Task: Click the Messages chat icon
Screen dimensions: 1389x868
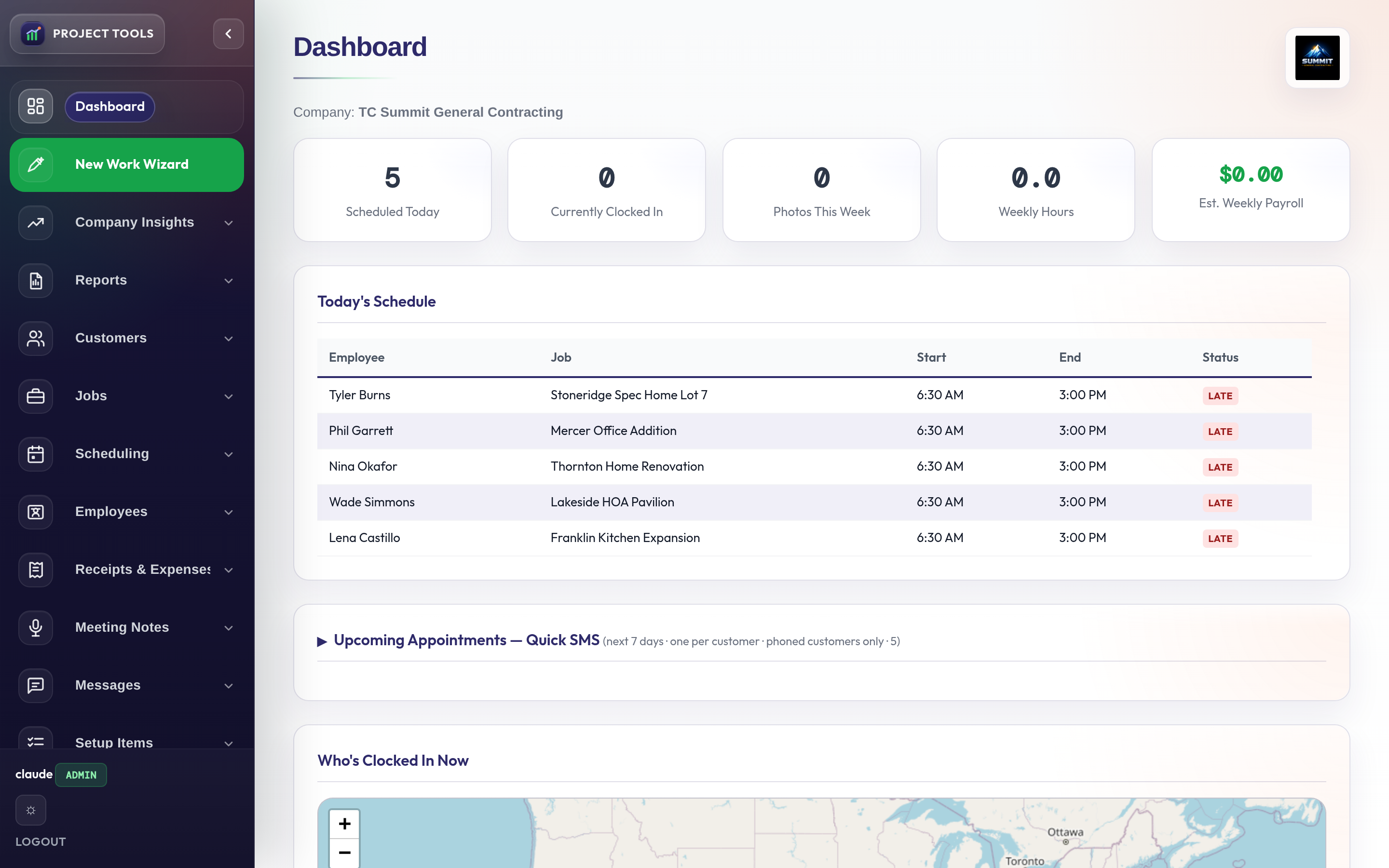Action: coord(36,685)
